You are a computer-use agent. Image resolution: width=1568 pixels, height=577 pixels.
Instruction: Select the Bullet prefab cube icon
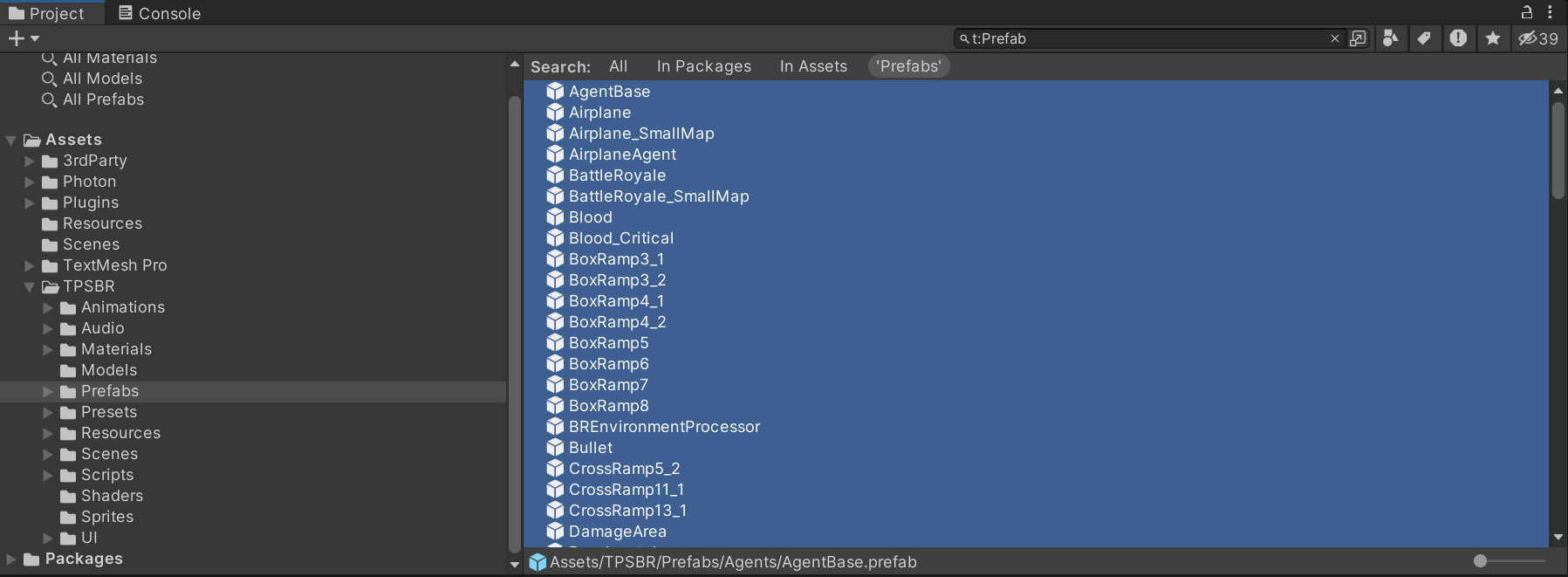(x=555, y=448)
